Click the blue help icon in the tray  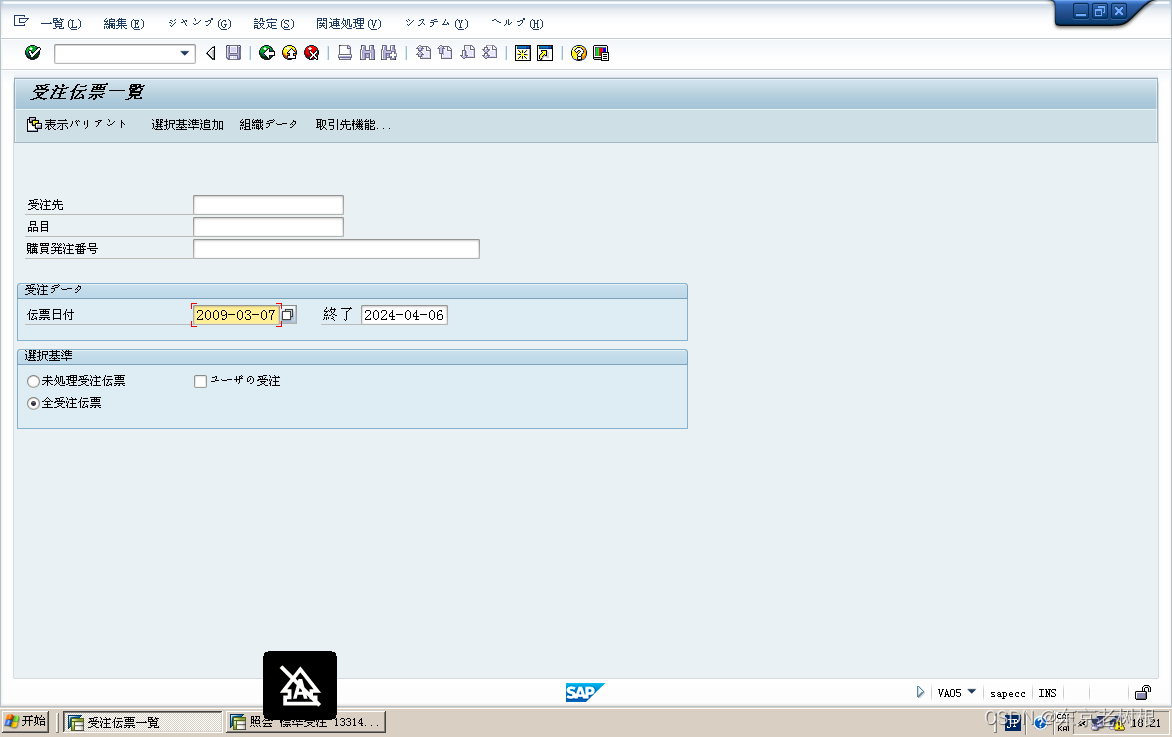[1040, 723]
